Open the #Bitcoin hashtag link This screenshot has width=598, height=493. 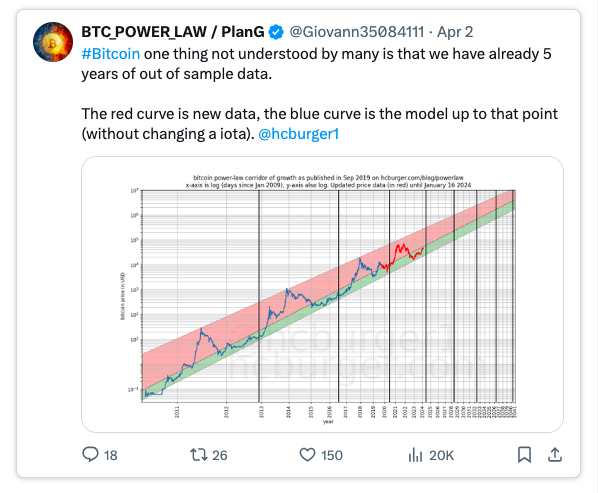pyautogui.click(x=111, y=54)
